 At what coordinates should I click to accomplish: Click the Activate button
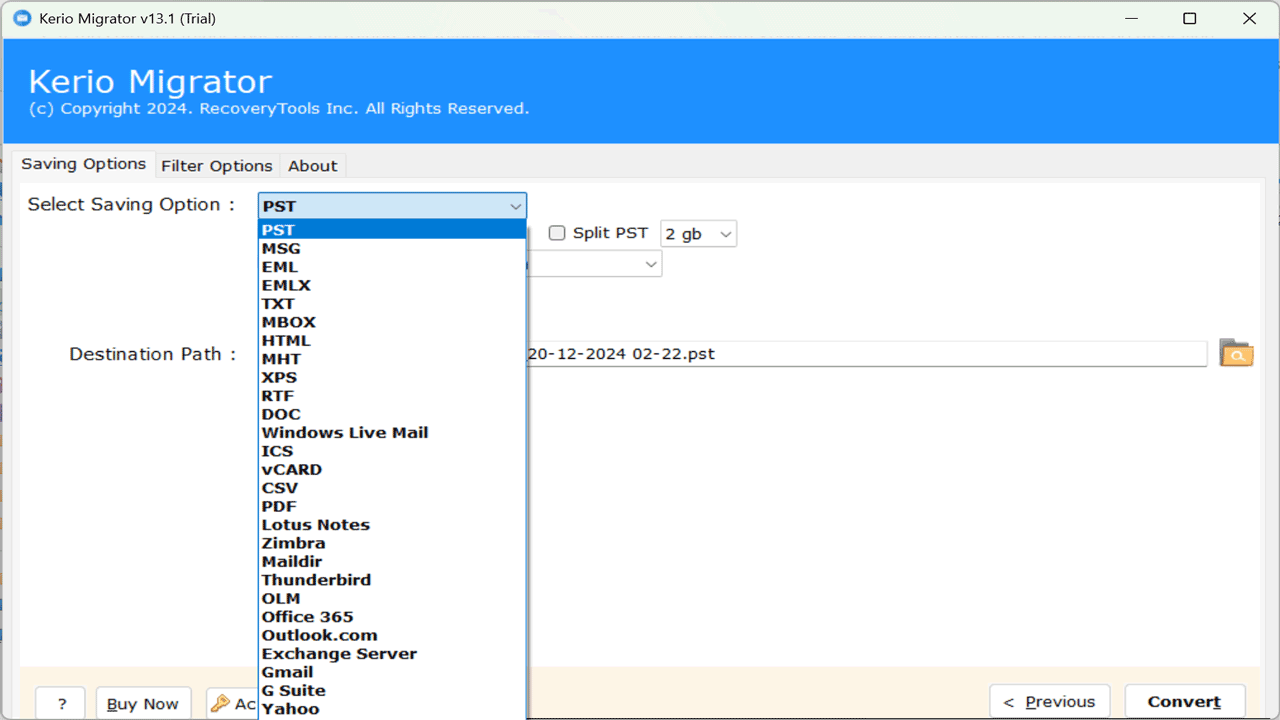232,704
